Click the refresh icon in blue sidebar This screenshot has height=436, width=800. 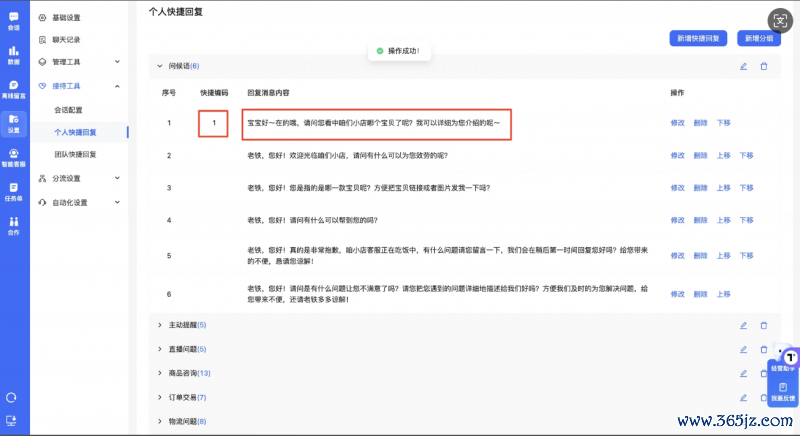coord(11,397)
